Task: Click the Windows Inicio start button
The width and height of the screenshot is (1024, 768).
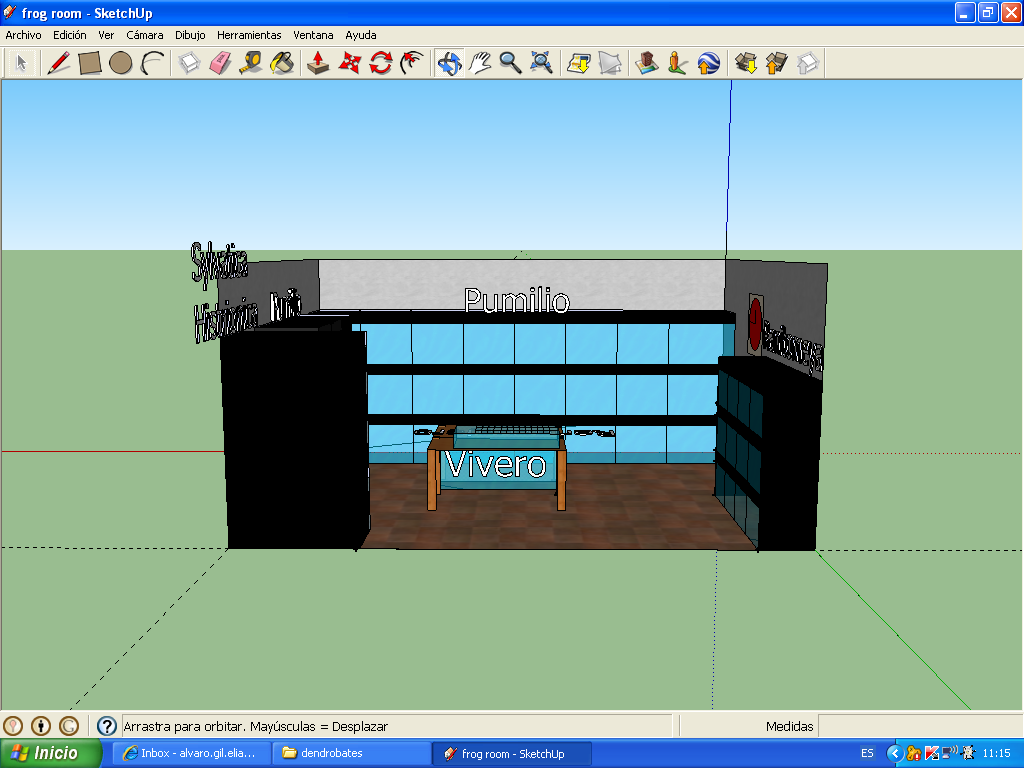Action: [x=52, y=753]
